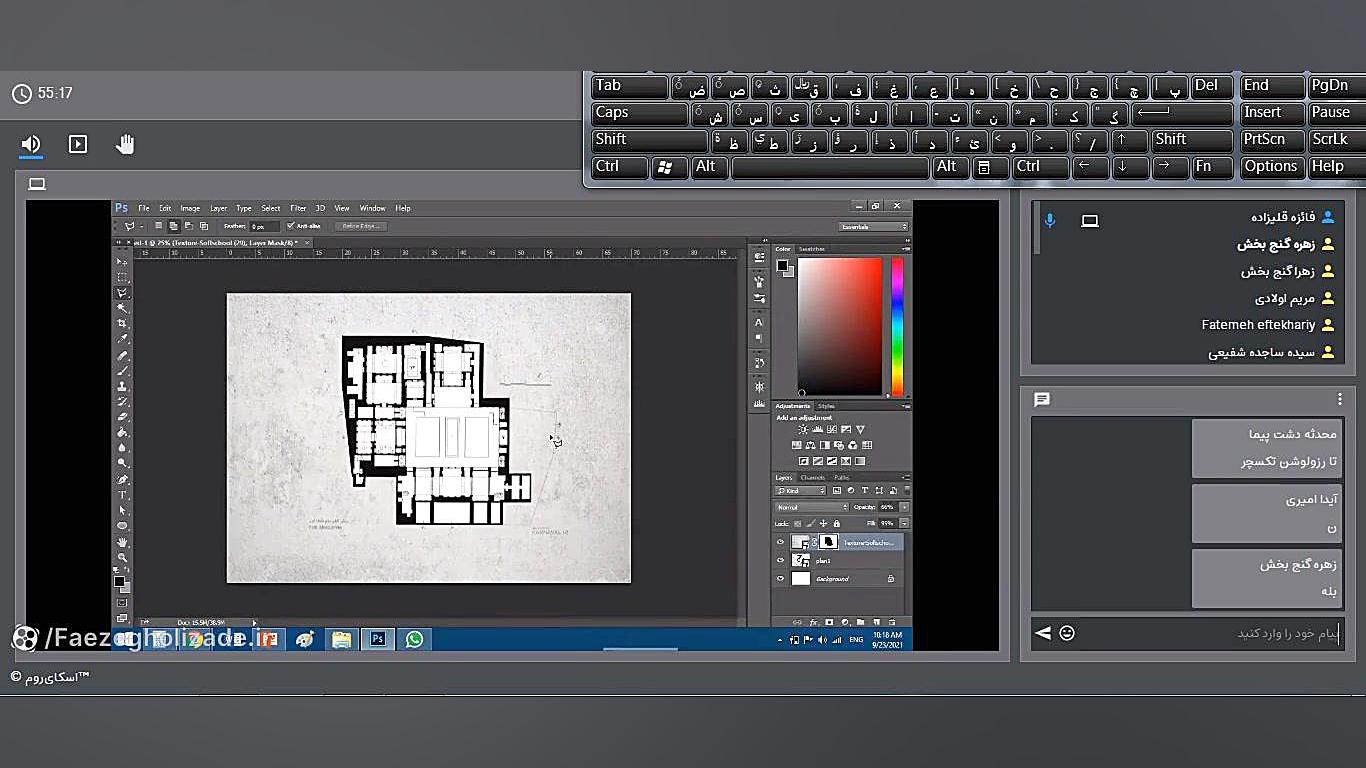The image size is (1366, 768).
Task: Toggle visibility of the plan1 layer
Action: 781,560
